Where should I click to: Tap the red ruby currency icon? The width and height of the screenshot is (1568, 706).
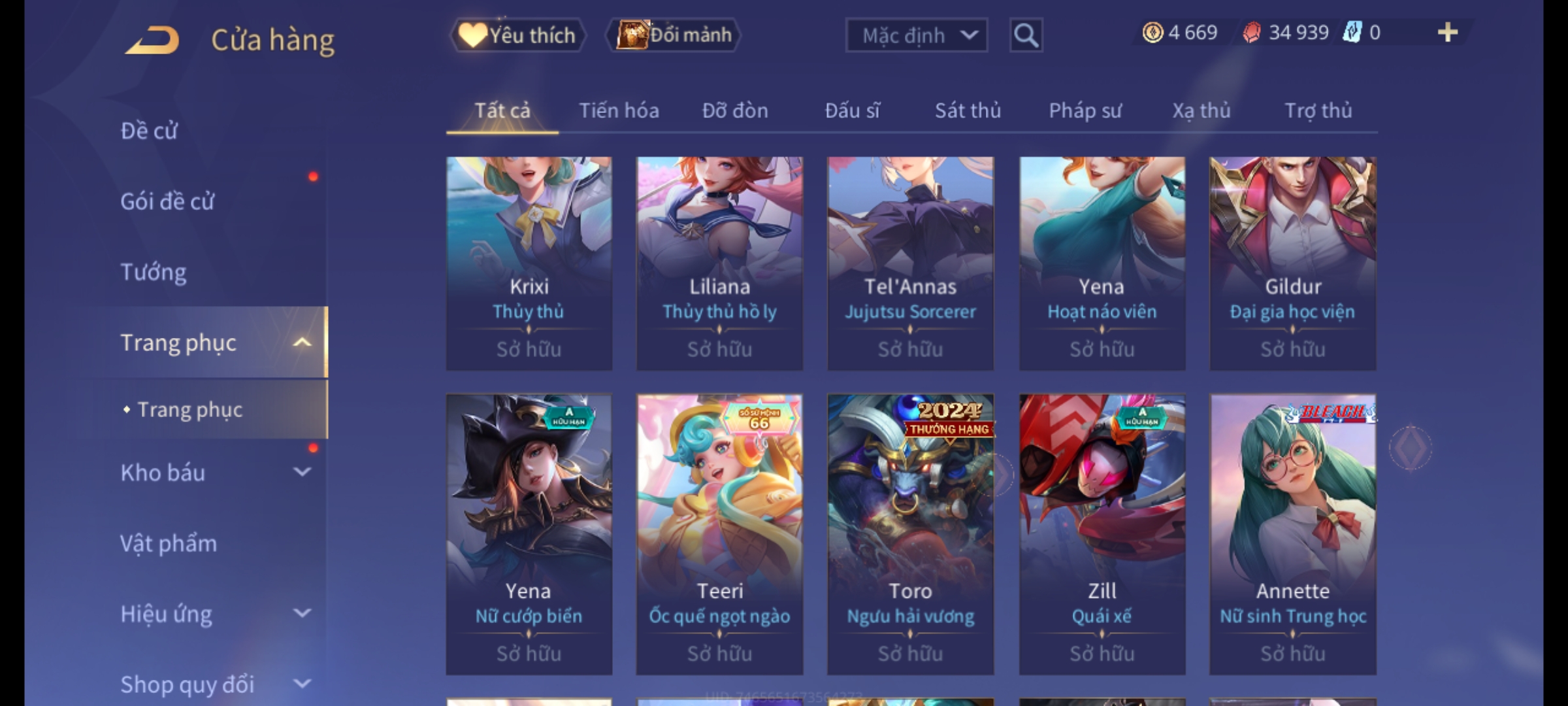pyautogui.click(x=1251, y=33)
